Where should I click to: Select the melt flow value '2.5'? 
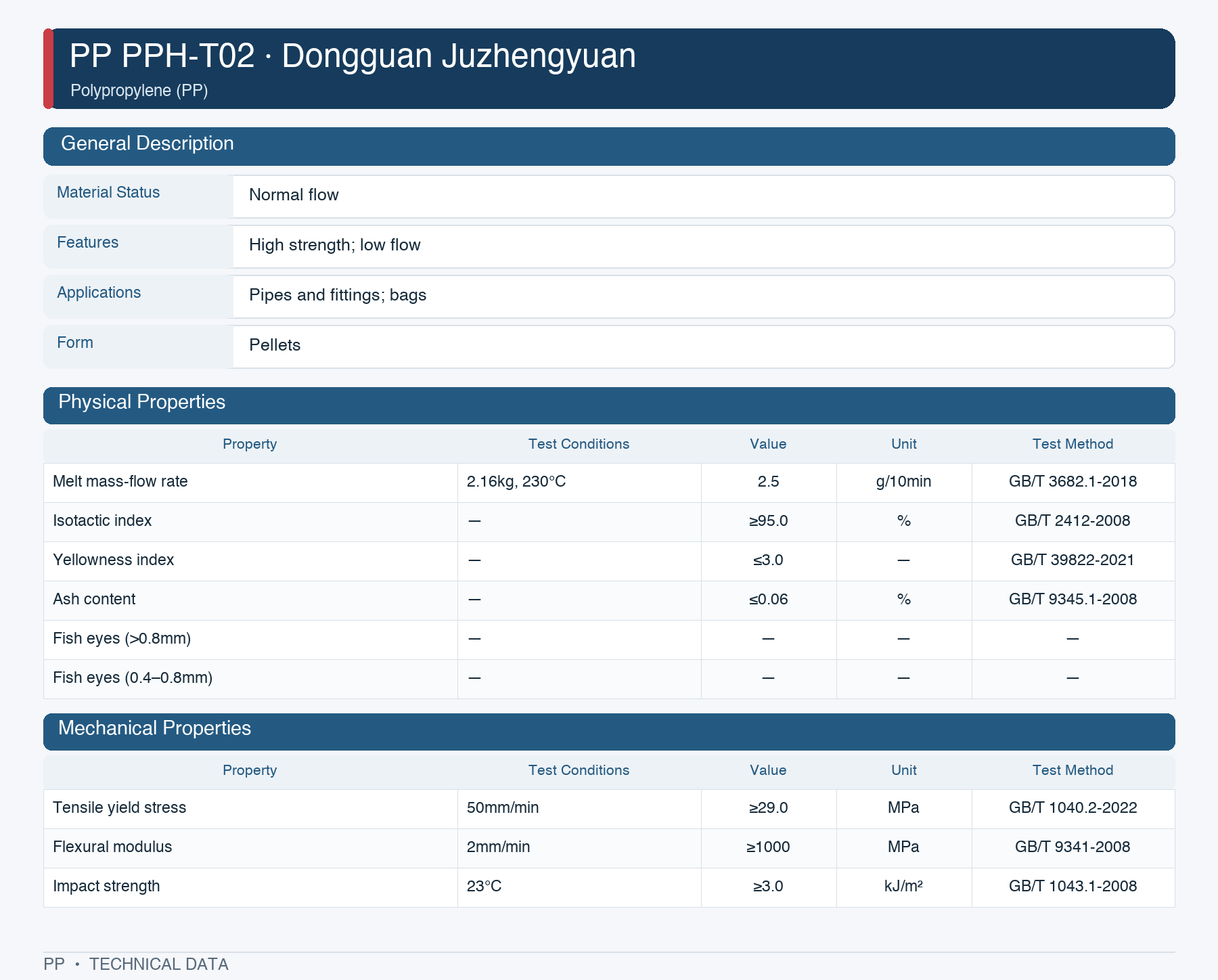tap(769, 481)
